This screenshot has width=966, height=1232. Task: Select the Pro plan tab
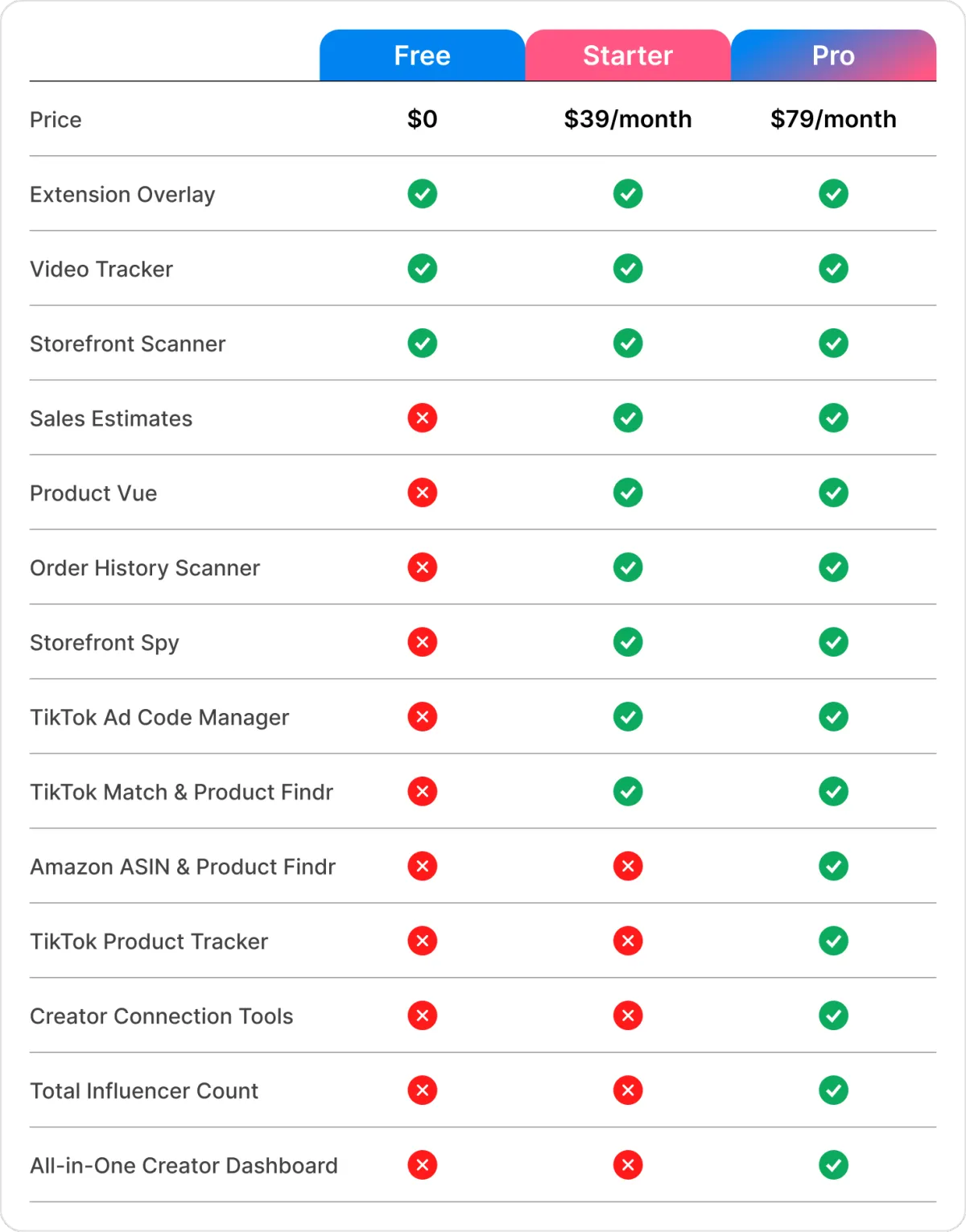pyautogui.click(x=833, y=56)
